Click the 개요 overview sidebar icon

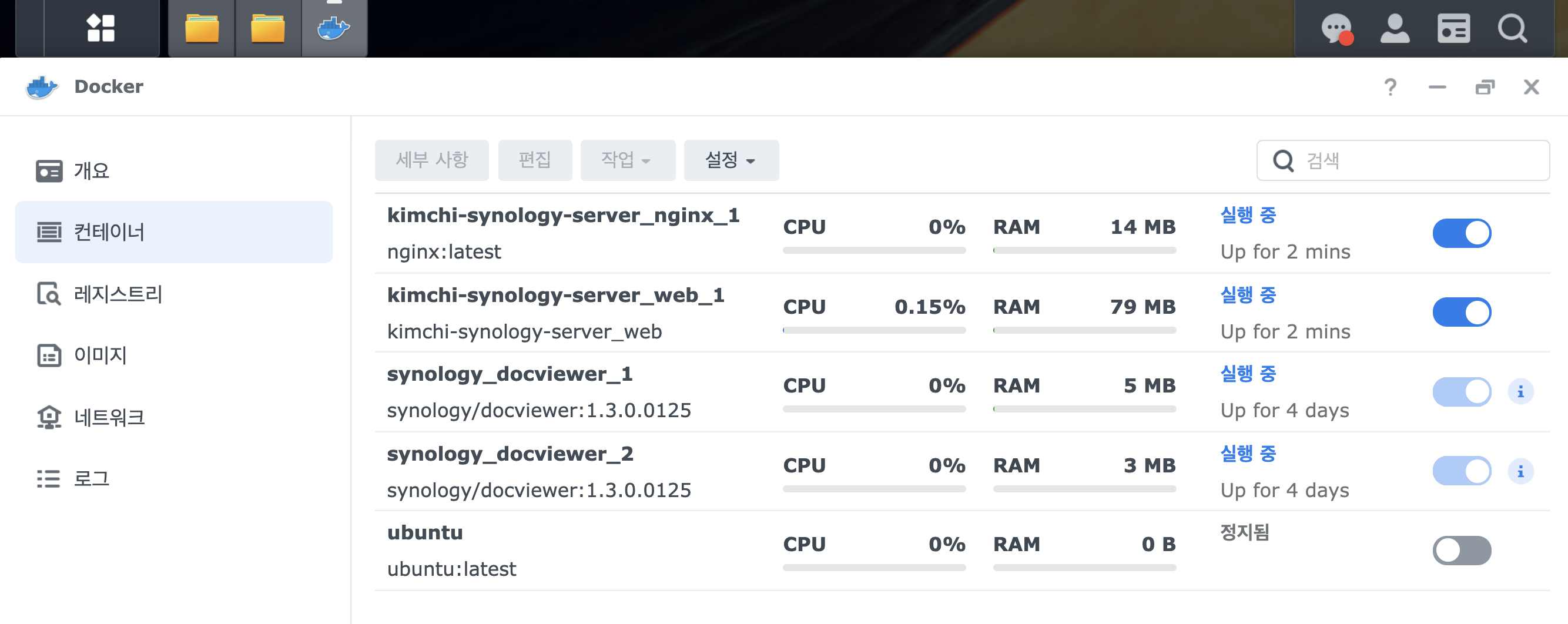pyautogui.click(x=49, y=171)
